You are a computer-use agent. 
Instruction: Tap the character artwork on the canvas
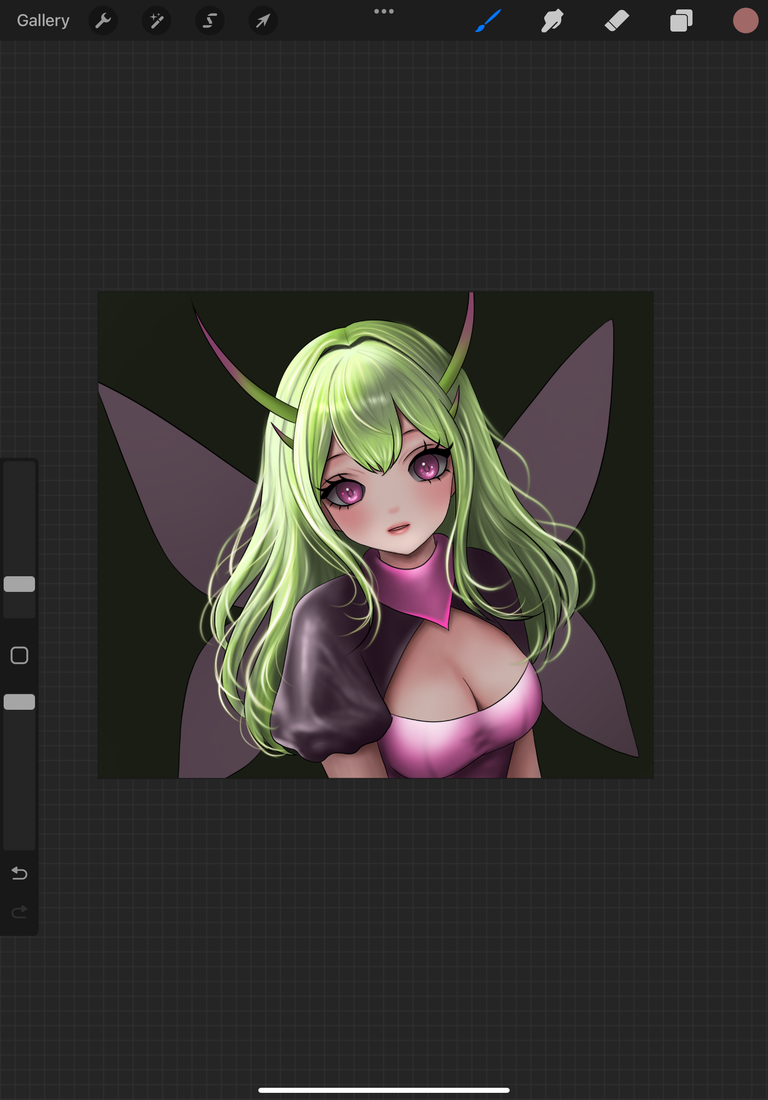point(375,535)
